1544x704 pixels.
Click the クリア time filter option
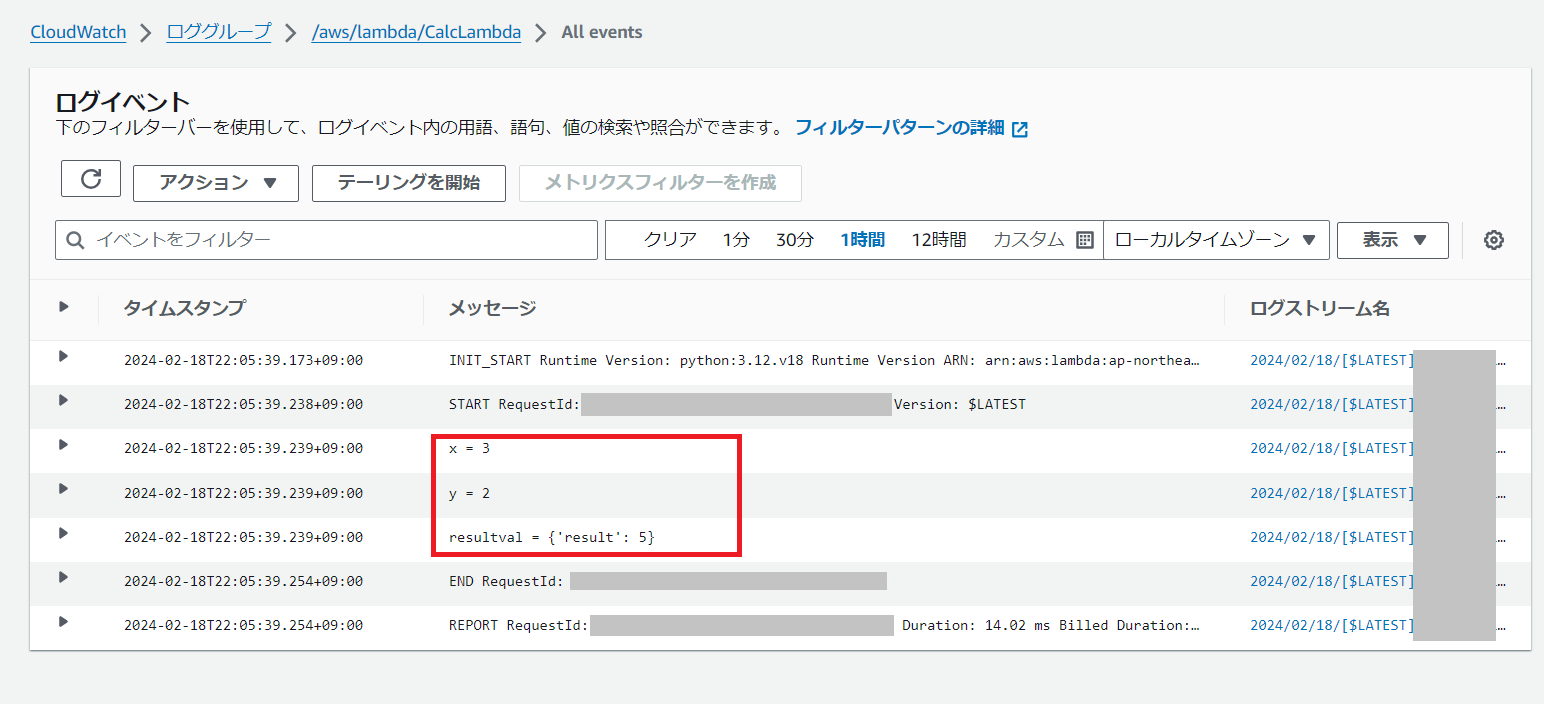click(670, 240)
